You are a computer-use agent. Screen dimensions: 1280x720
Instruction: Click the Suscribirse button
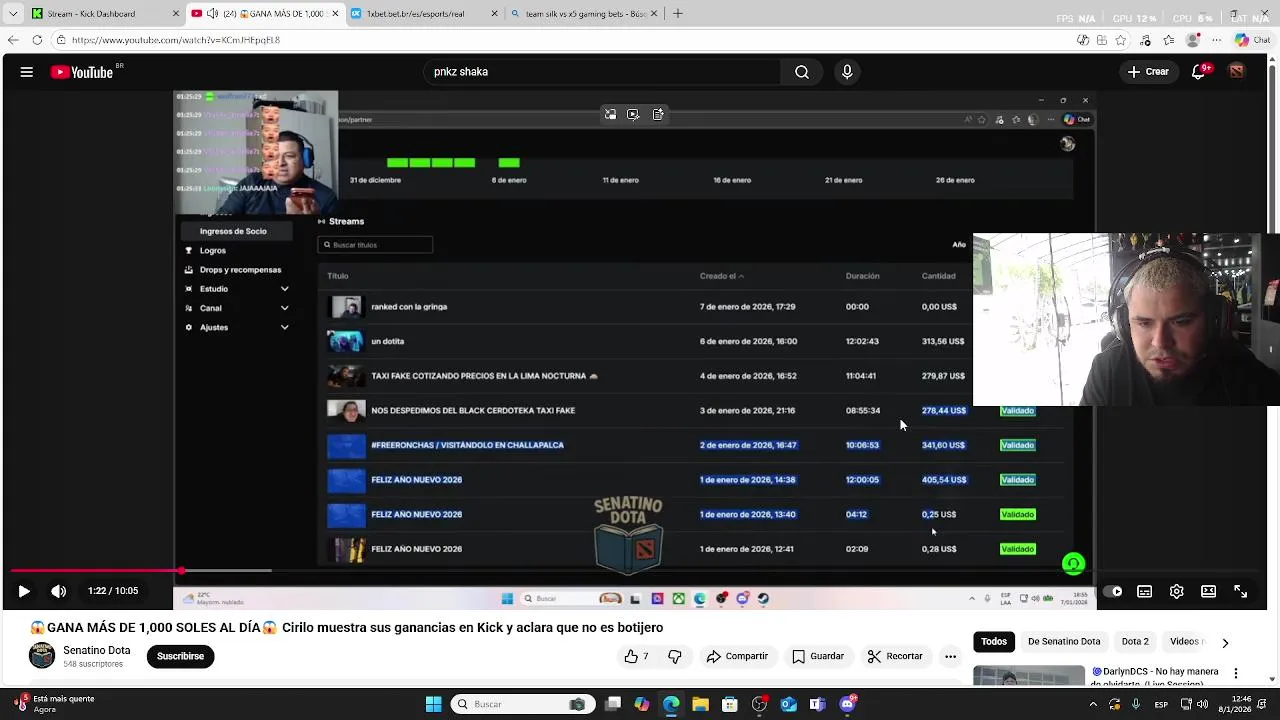[x=180, y=656]
